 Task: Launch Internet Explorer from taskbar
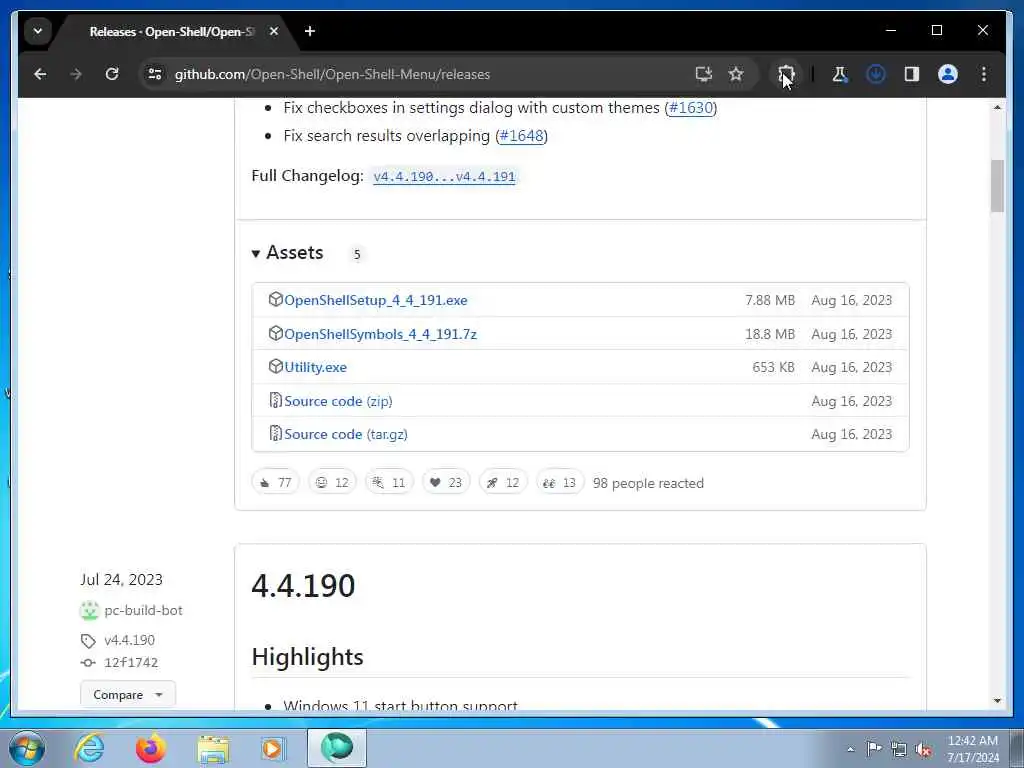click(x=89, y=748)
